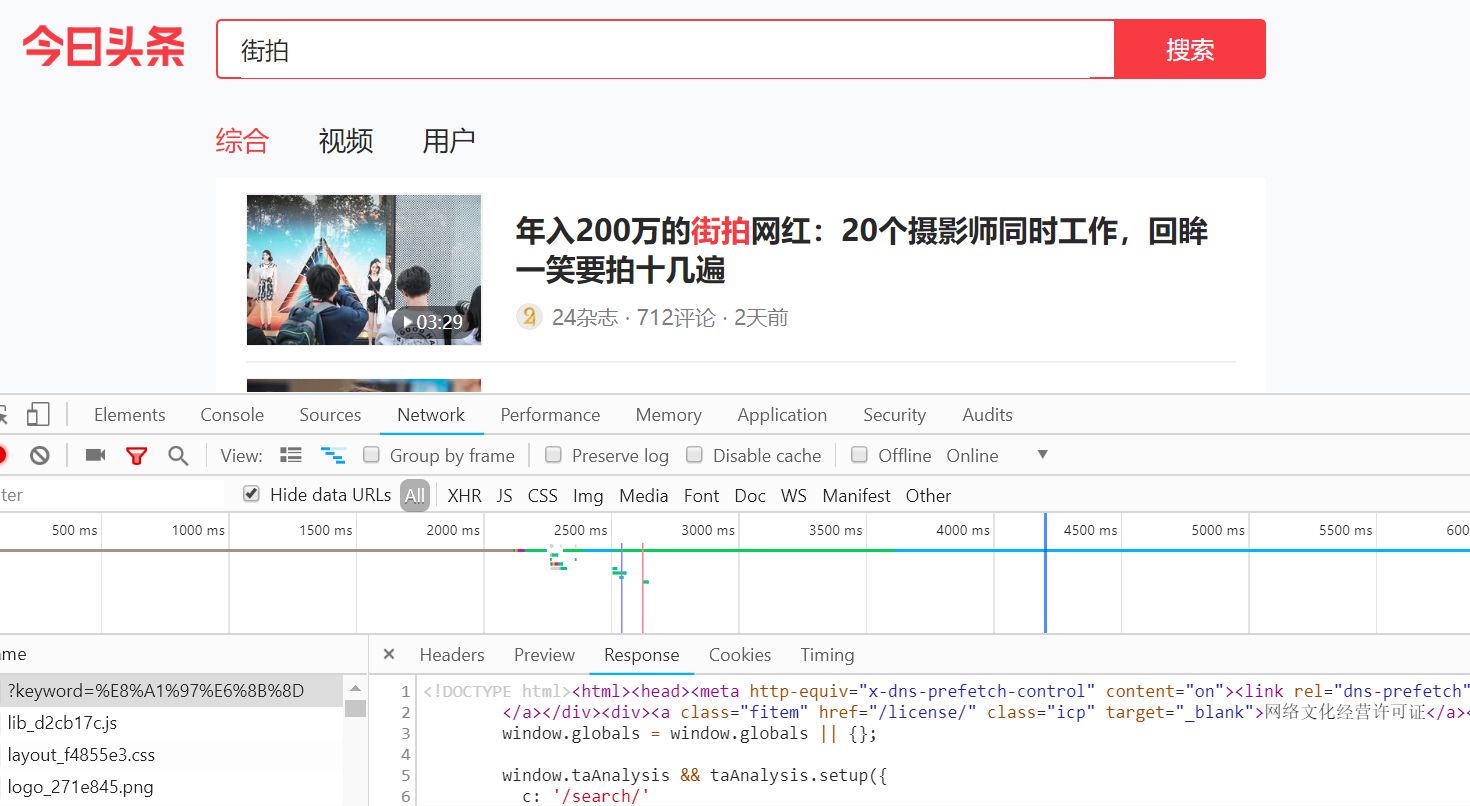1470x806 pixels.
Task: Filter requests by XHR
Action: coord(464,496)
